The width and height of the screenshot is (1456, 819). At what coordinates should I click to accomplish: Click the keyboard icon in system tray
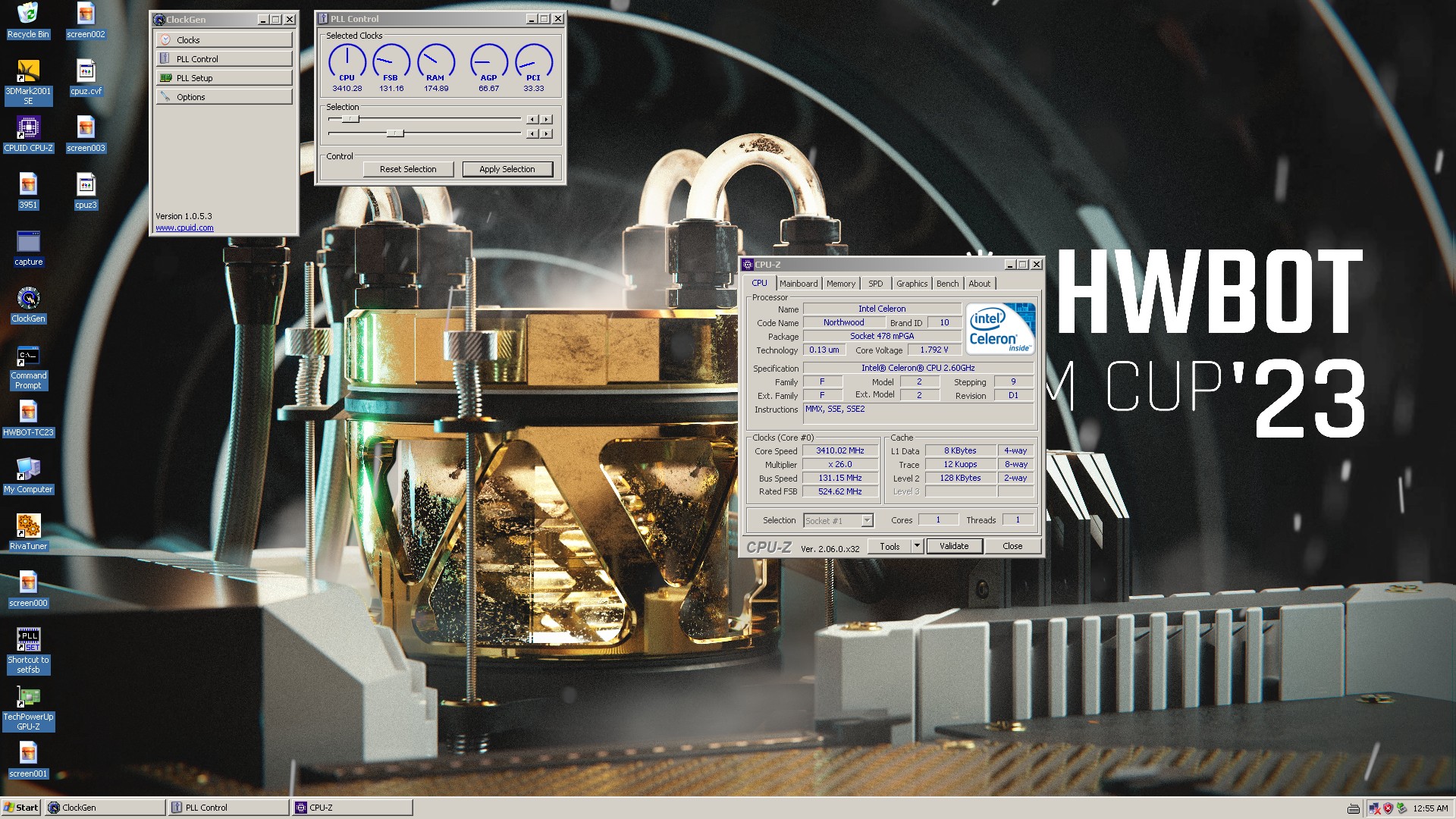pyautogui.click(x=1353, y=808)
